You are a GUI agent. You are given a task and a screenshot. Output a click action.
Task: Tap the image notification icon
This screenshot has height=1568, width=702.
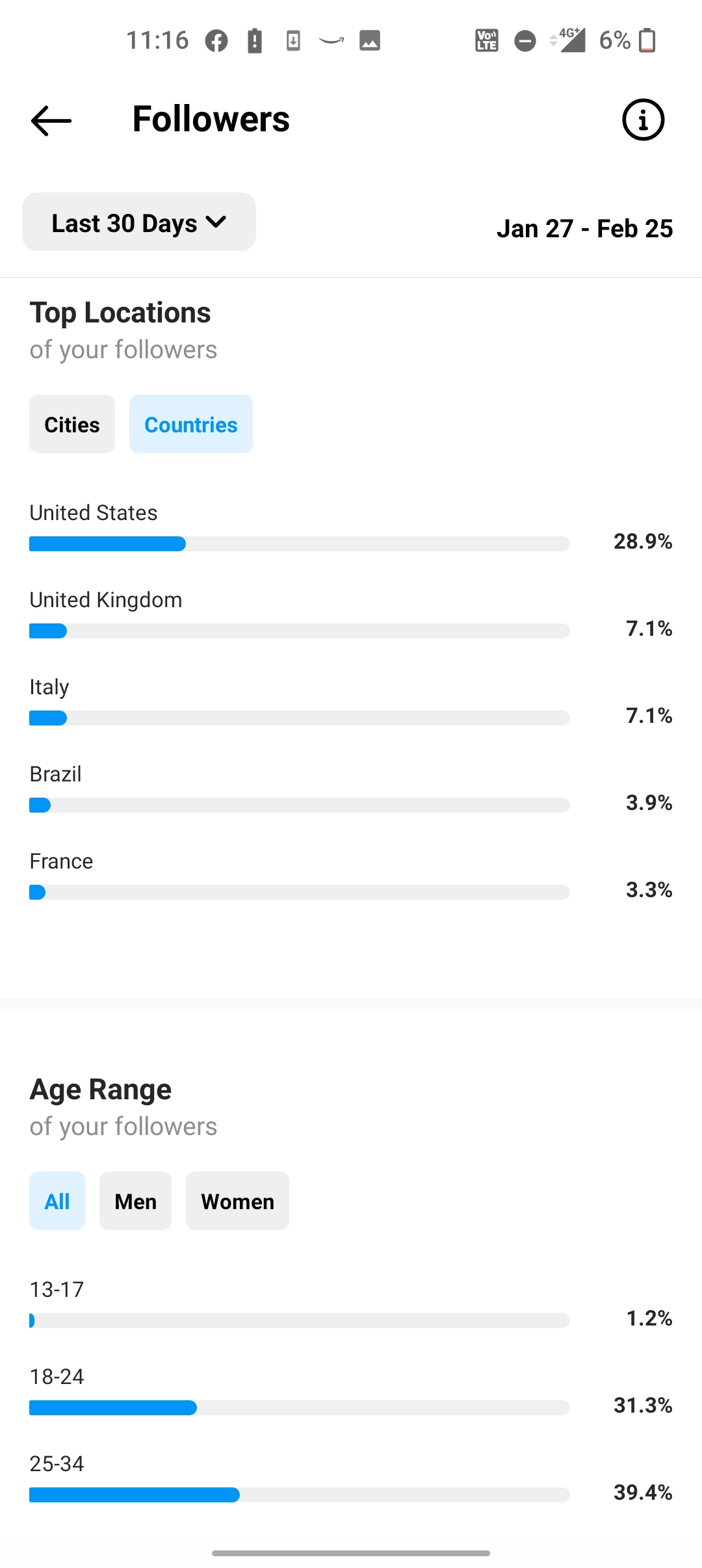[x=370, y=41]
